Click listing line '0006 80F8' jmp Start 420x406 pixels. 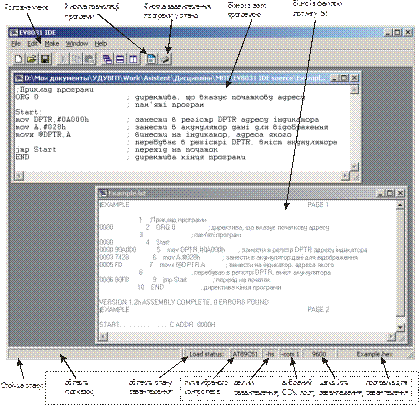pyautogui.click(x=185, y=280)
